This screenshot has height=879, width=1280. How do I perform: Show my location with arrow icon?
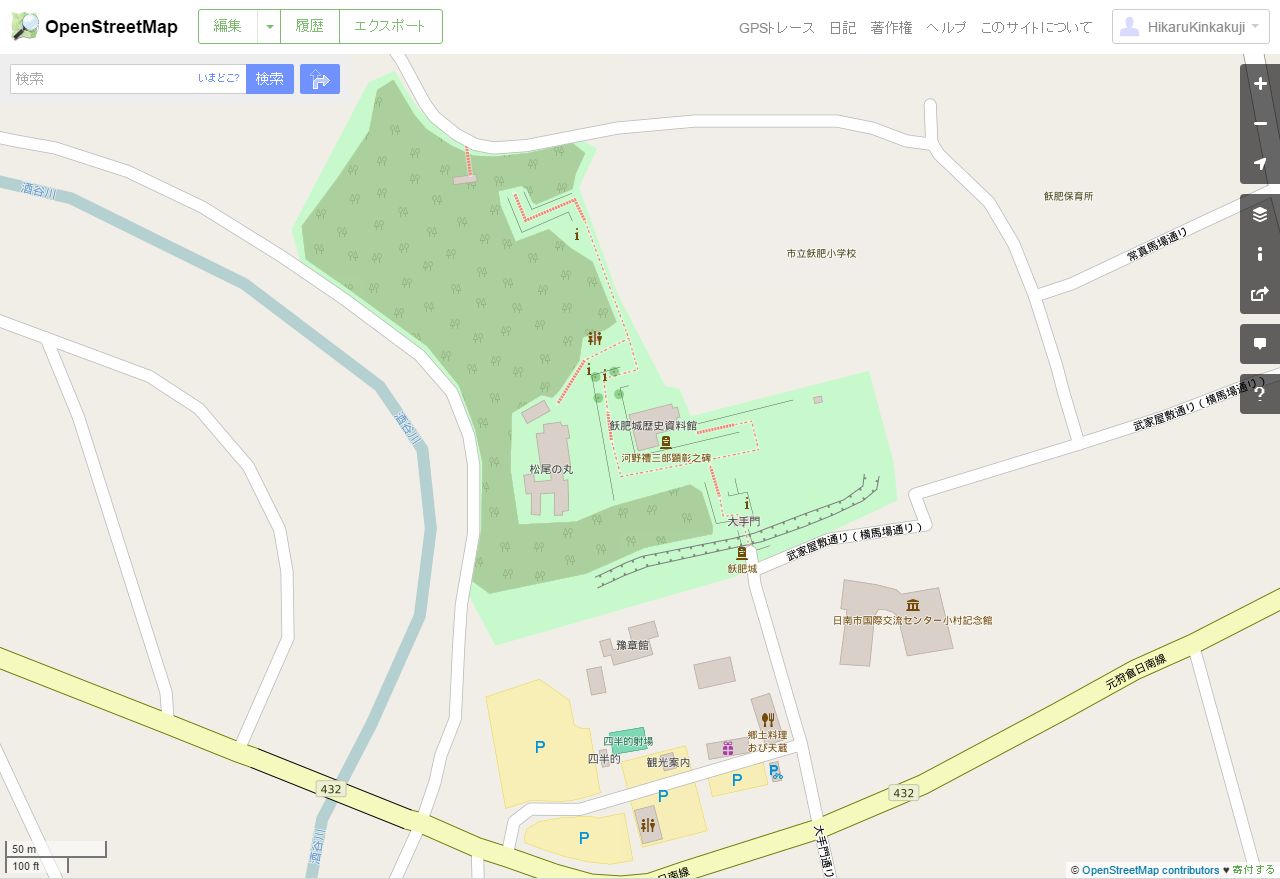tap(1260, 164)
